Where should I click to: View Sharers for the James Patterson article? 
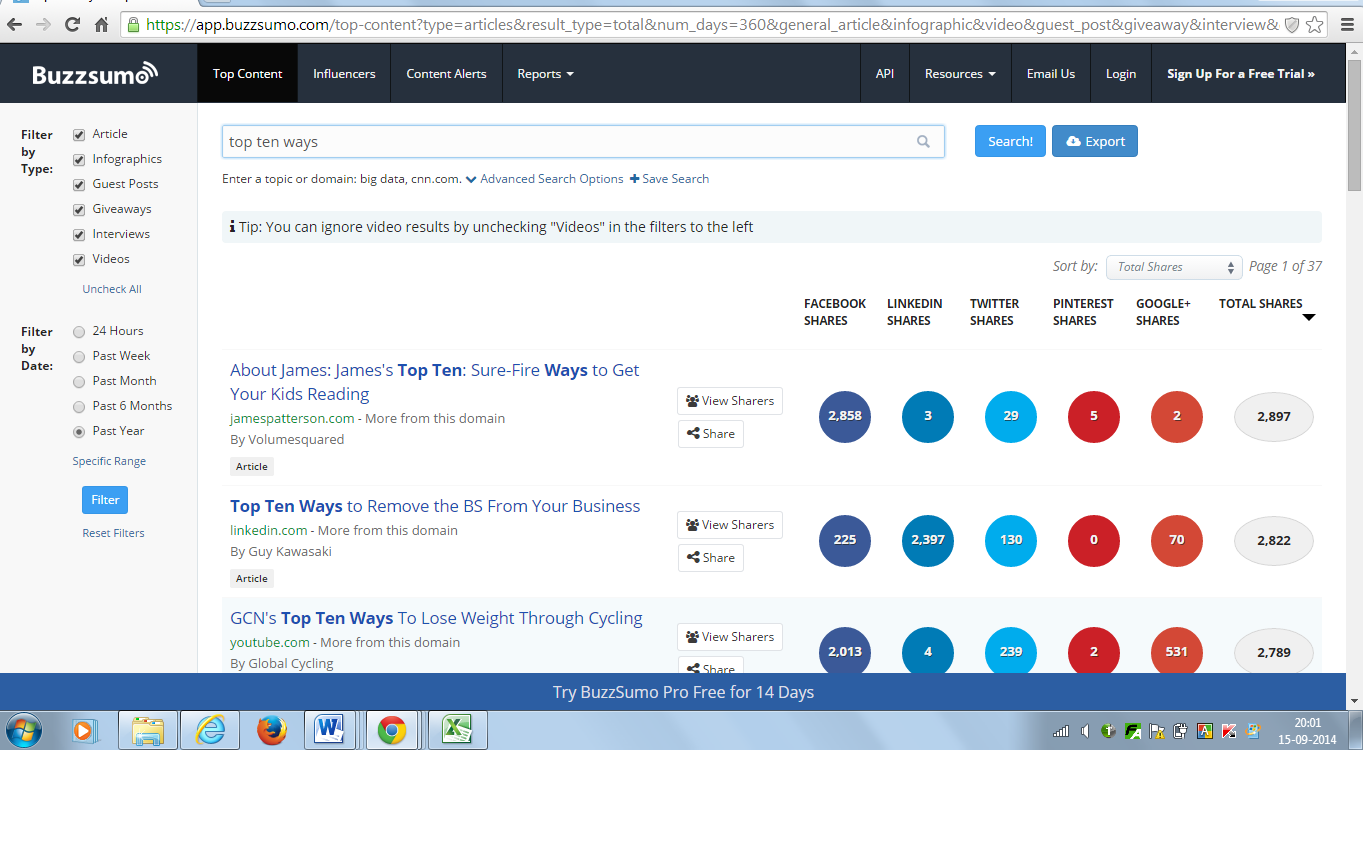[x=730, y=401]
